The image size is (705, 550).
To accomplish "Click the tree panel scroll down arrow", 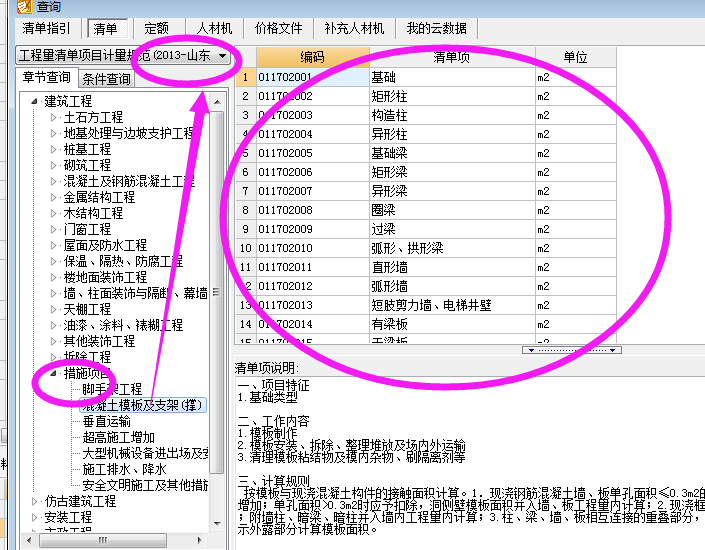I will [x=217, y=523].
